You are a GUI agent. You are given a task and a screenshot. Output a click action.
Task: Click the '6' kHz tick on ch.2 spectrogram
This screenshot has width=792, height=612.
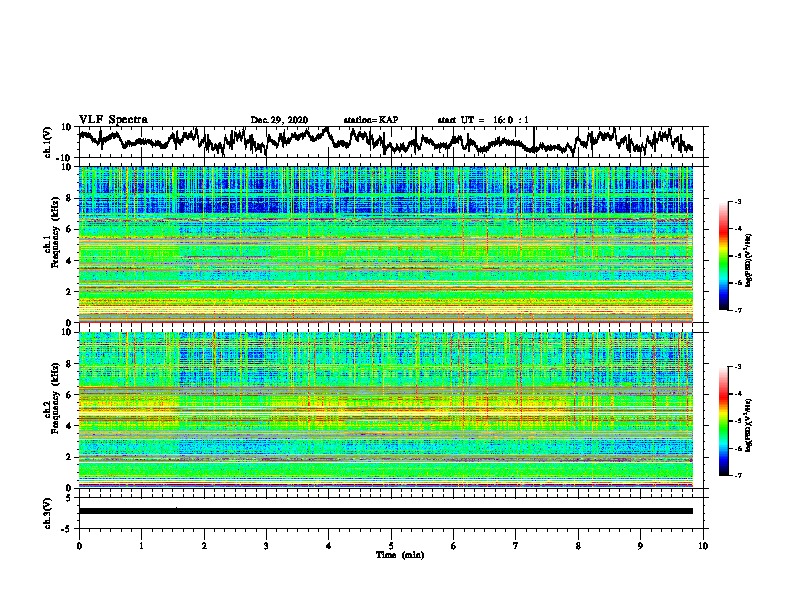pyautogui.click(x=70, y=394)
